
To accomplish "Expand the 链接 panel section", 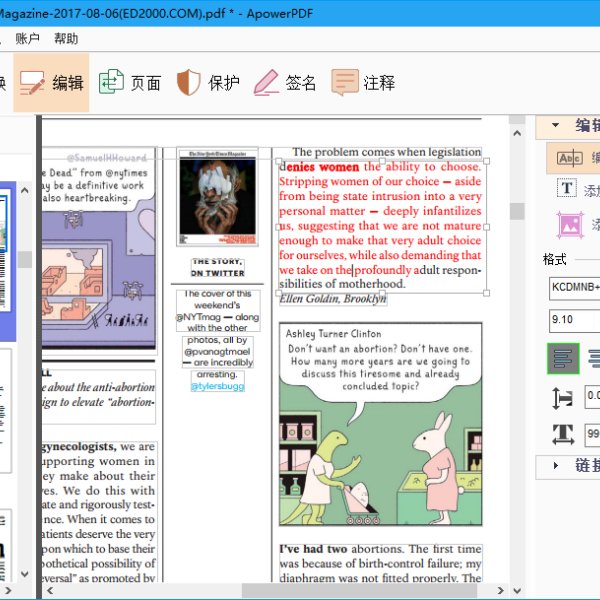I will tap(556, 466).
